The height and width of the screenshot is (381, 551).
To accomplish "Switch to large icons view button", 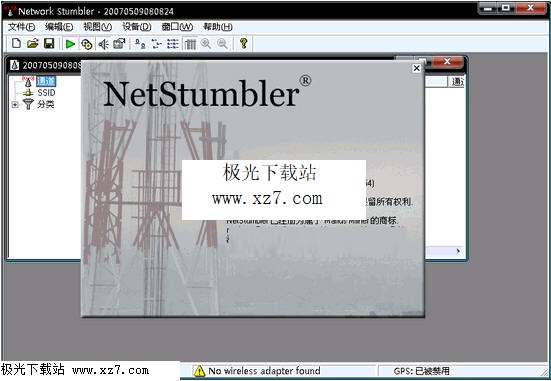I will tap(140, 44).
